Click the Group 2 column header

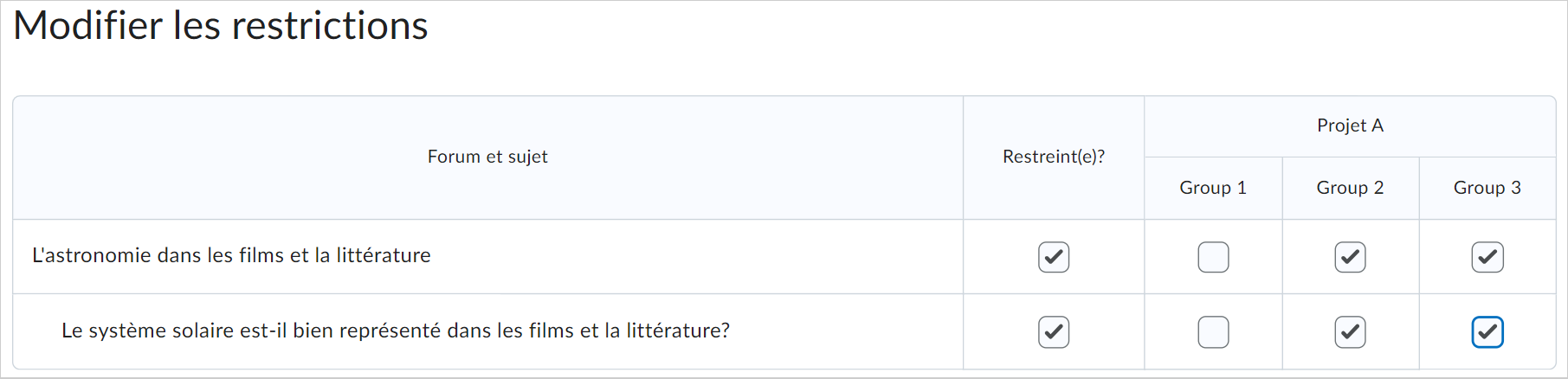click(1350, 188)
